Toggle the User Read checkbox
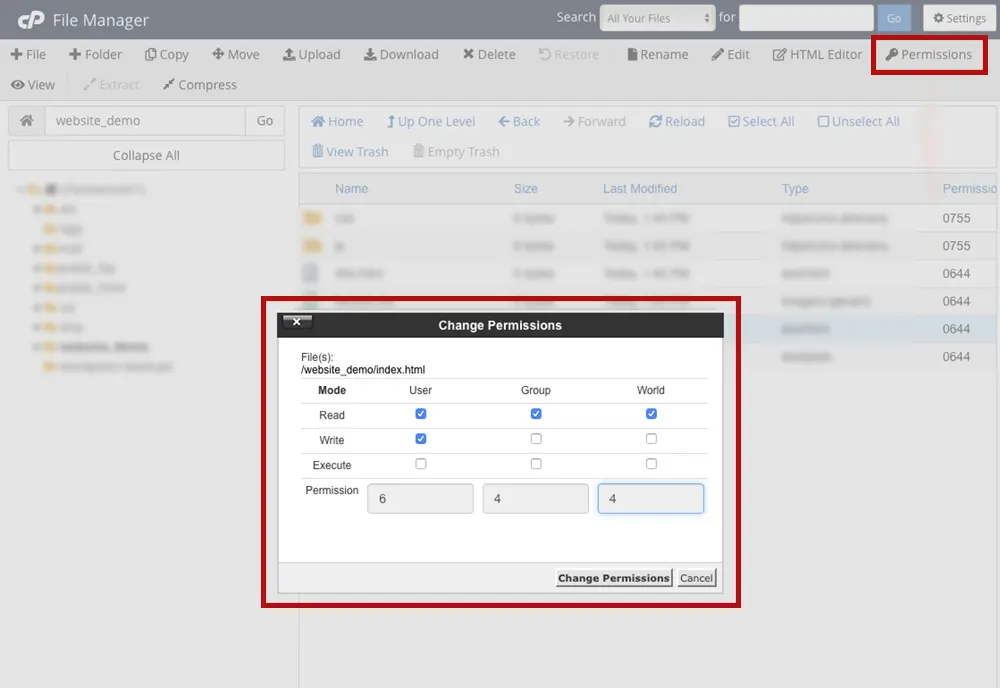The height and width of the screenshot is (688, 1000). (x=420, y=414)
